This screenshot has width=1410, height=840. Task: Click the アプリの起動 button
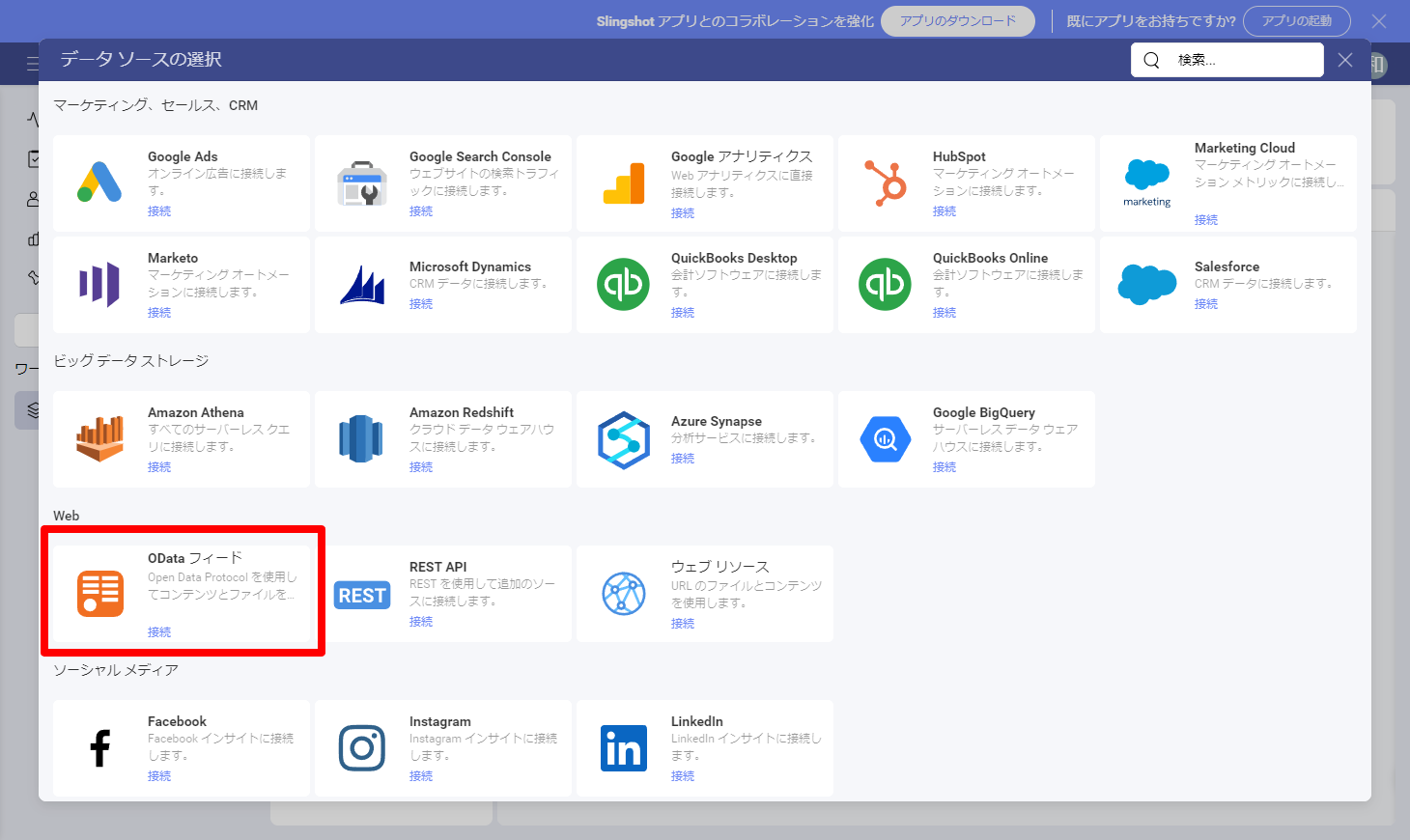(1297, 21)
